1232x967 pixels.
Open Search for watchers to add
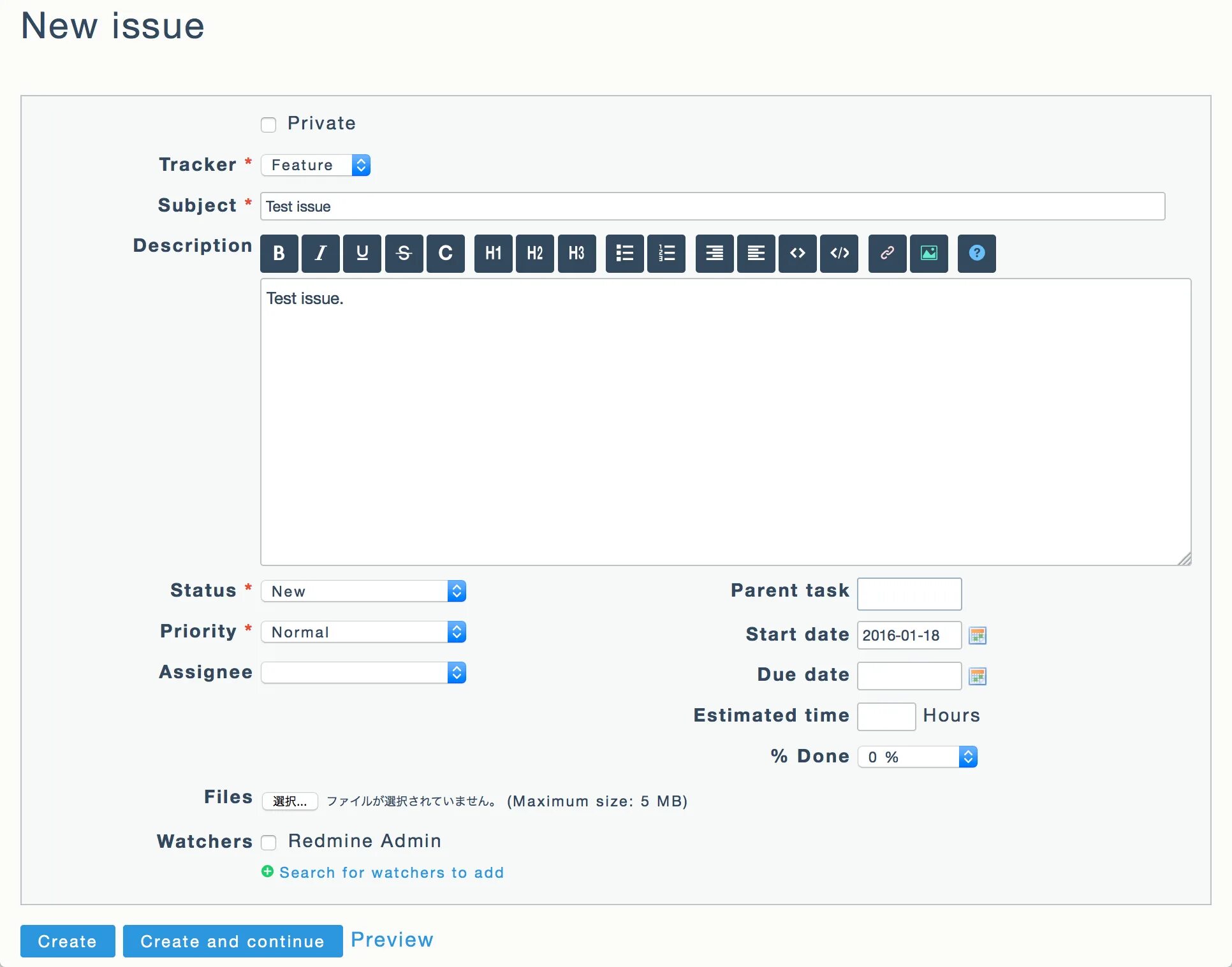click(391, 872)
